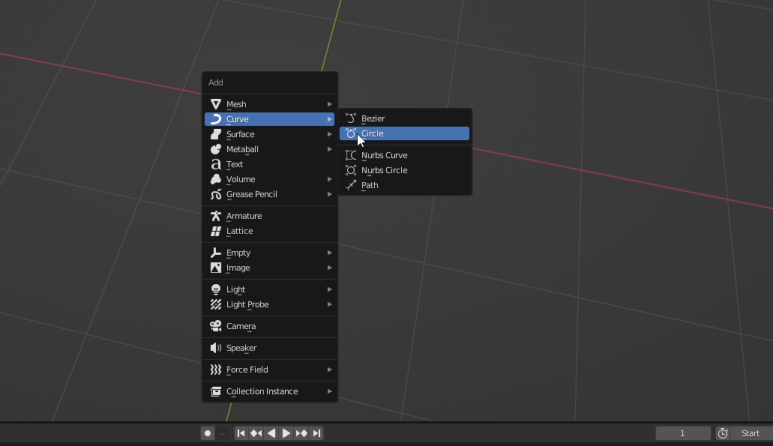This screenshot has height=446, width=773.
Task: Click the Curve icon in Add menu
Action: pyautogui.click(x=215, y=119)
